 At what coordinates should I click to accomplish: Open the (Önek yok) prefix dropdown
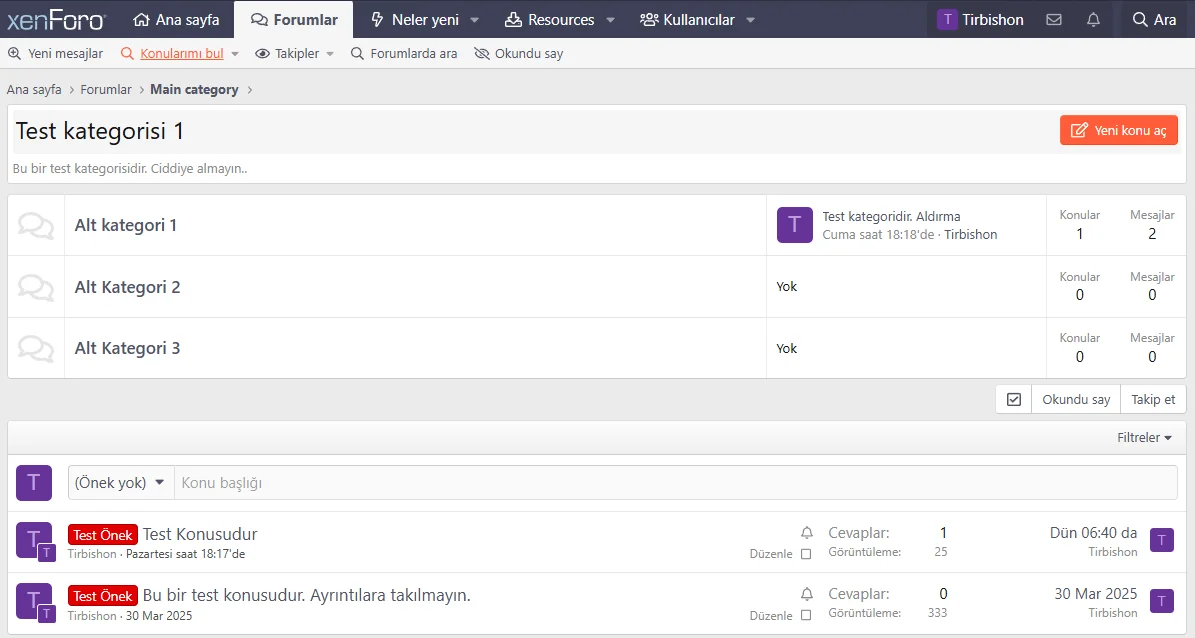(x=120, y=483)
